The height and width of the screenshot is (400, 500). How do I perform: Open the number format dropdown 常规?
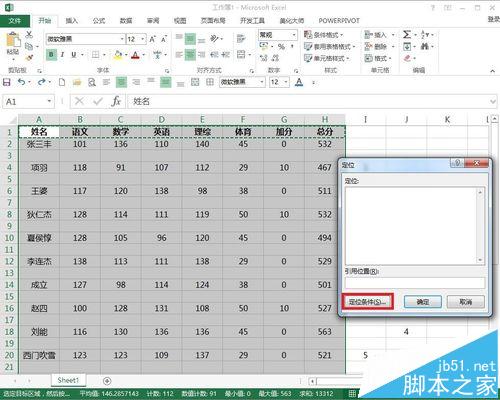294,35
